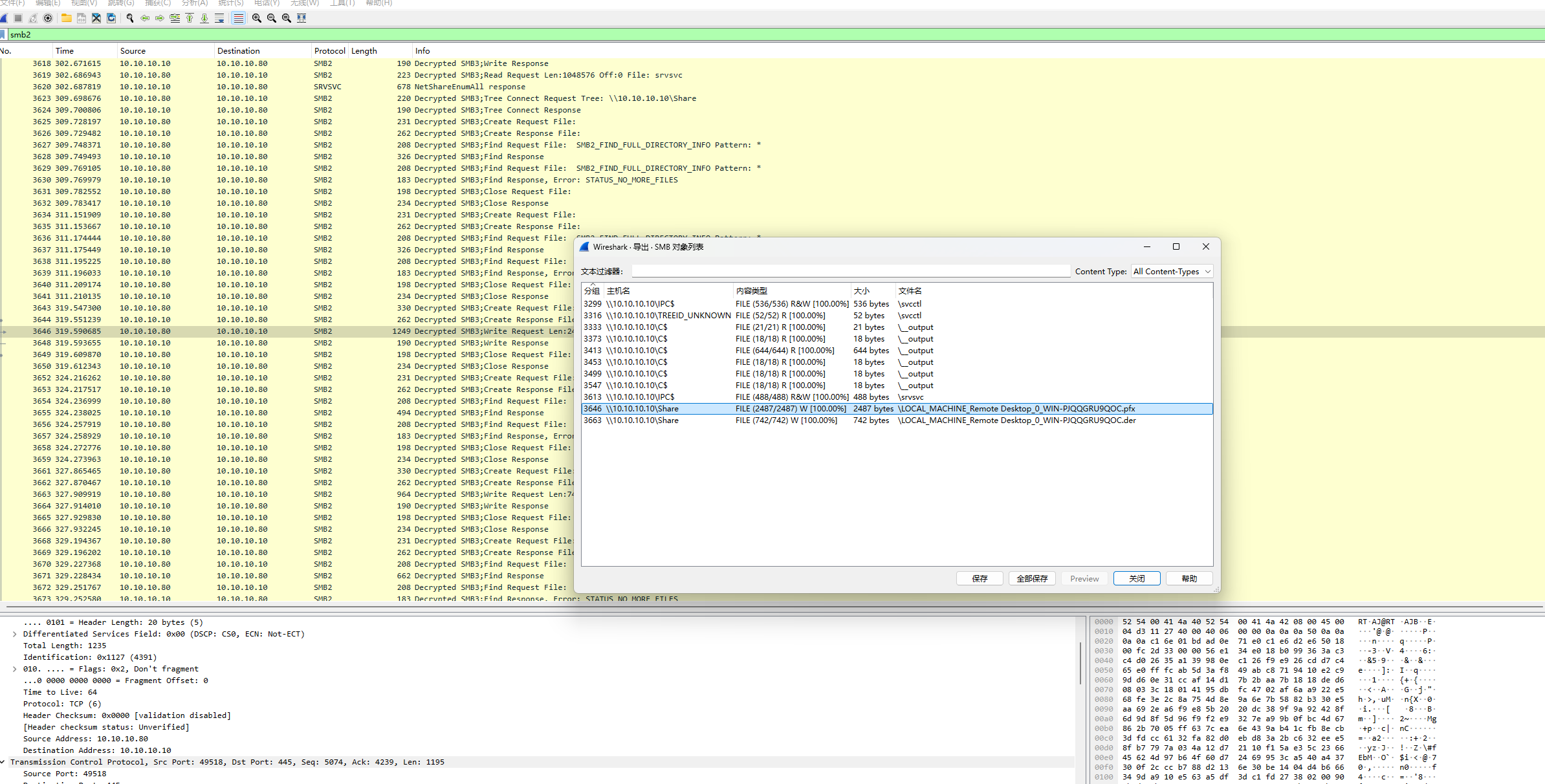
Task: Click the Preview button in dialog
Action: pyautogui.click(x=1084, y=578)
